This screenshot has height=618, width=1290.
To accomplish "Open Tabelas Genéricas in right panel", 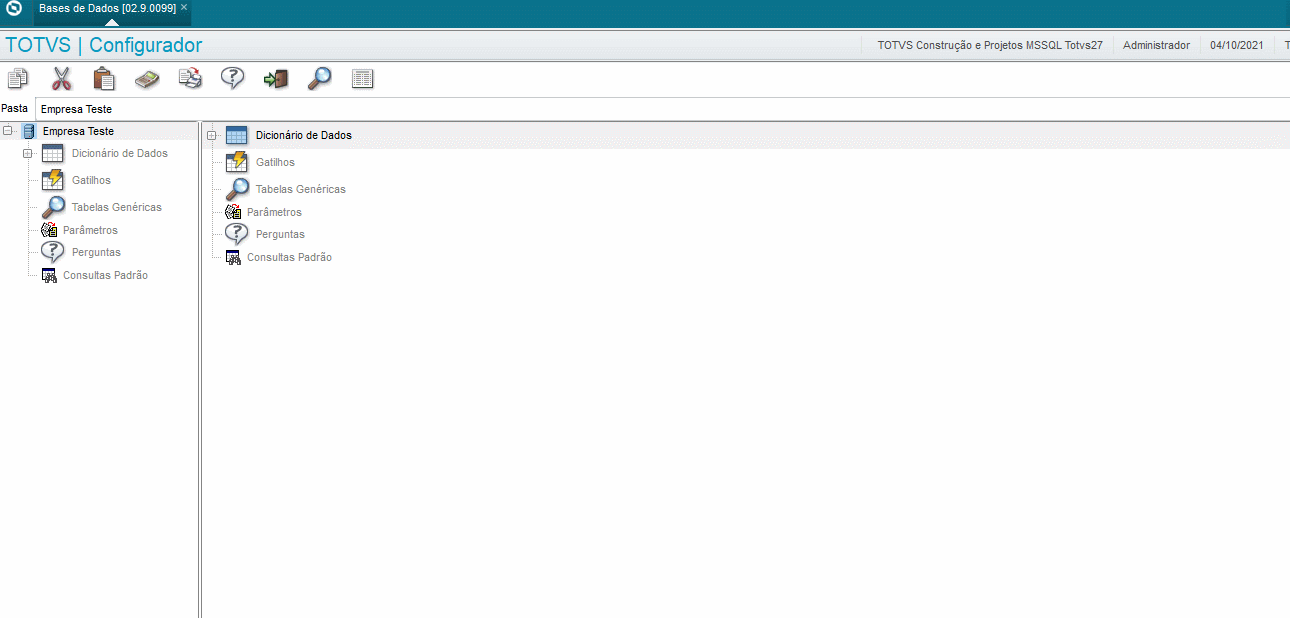I will point(301,189).
